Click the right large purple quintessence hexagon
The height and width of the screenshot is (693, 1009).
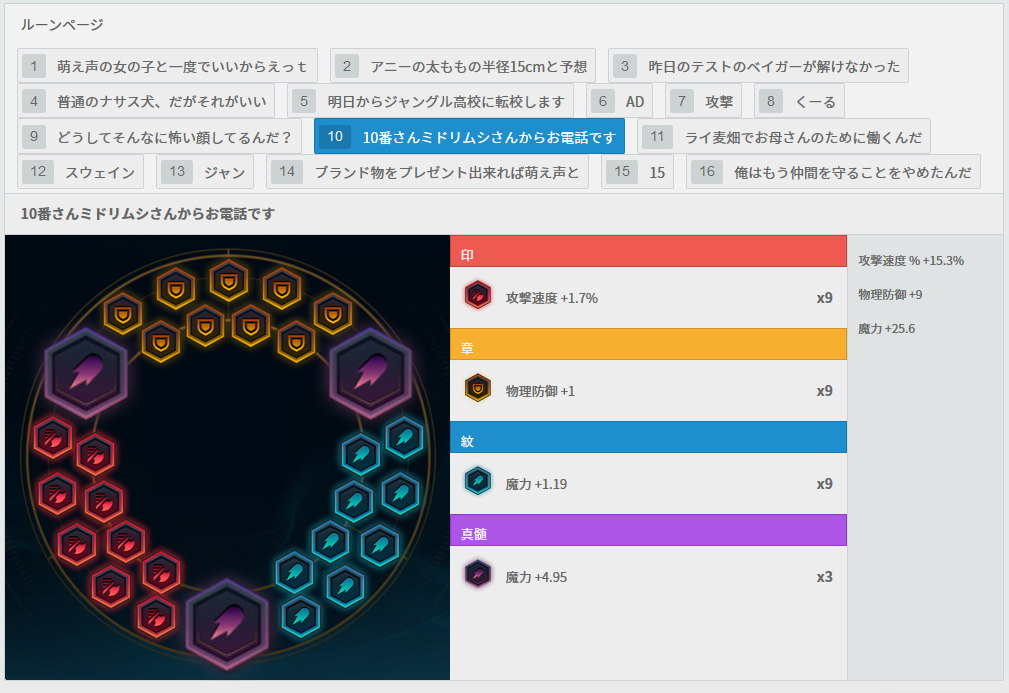click(x=370, y=373)
